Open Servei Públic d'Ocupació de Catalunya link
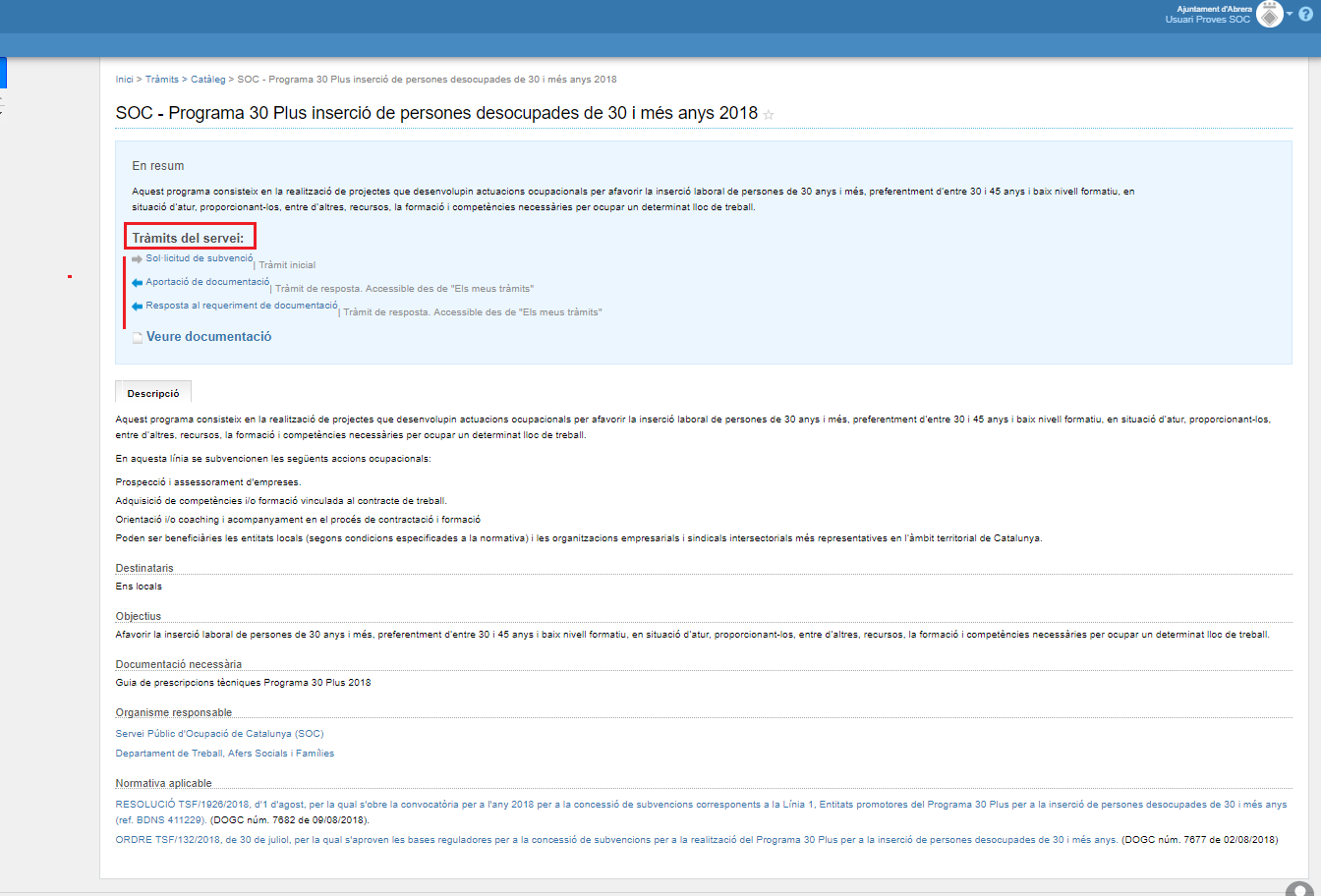 pos(219,733)
